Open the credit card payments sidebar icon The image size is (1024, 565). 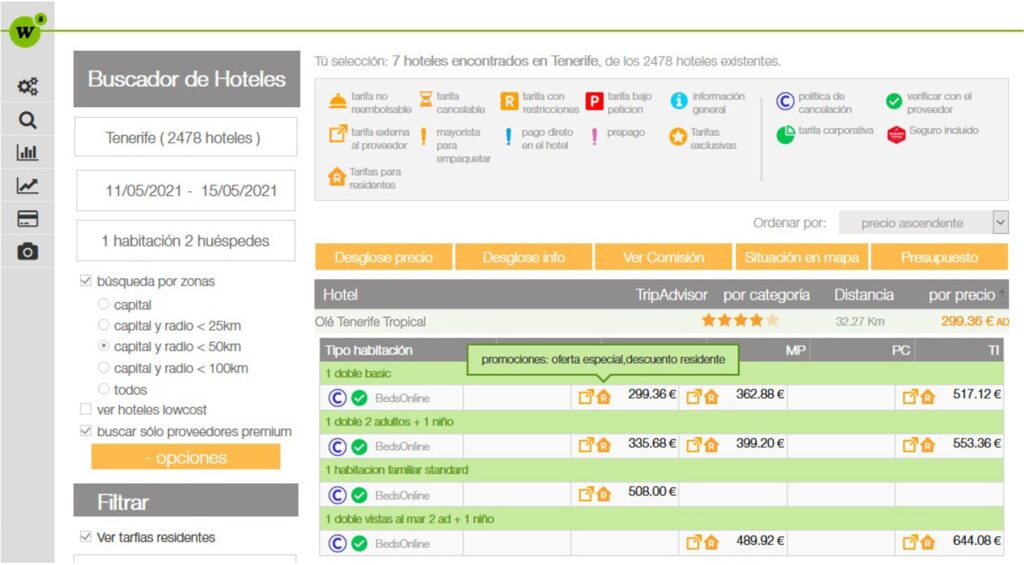point(28,218)
